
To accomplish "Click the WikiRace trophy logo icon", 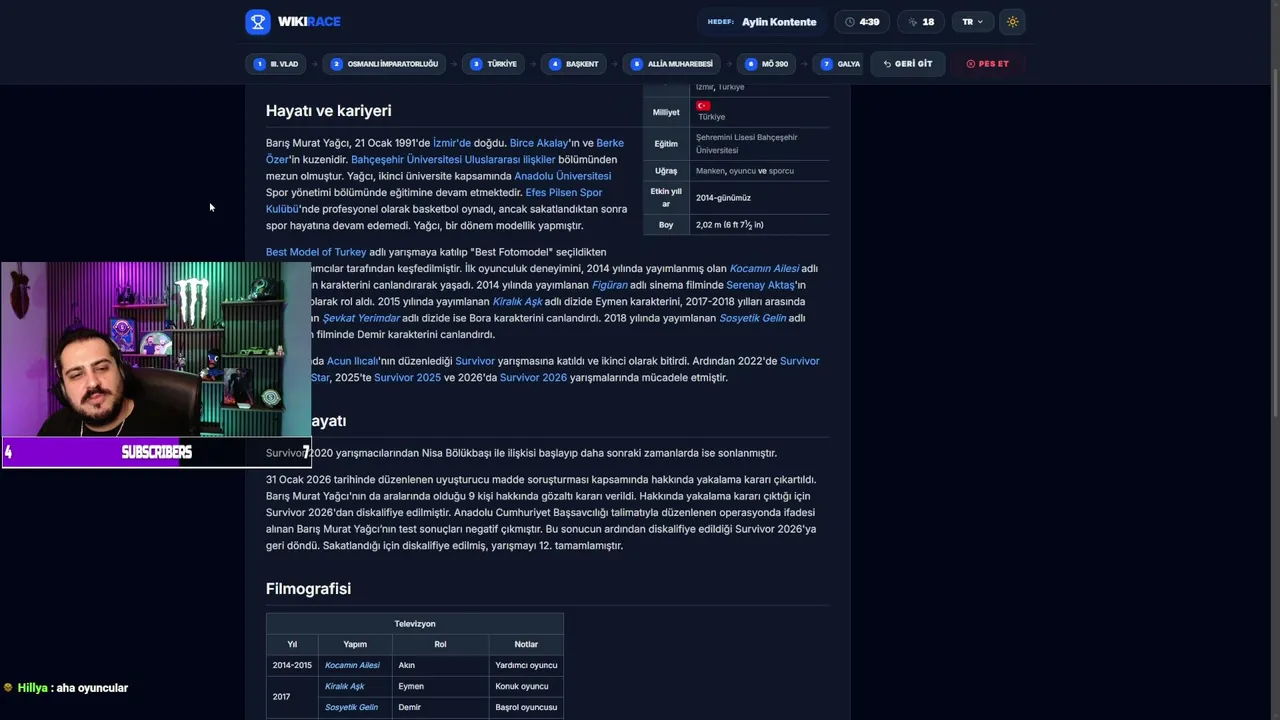I will [x=258, y=22].
